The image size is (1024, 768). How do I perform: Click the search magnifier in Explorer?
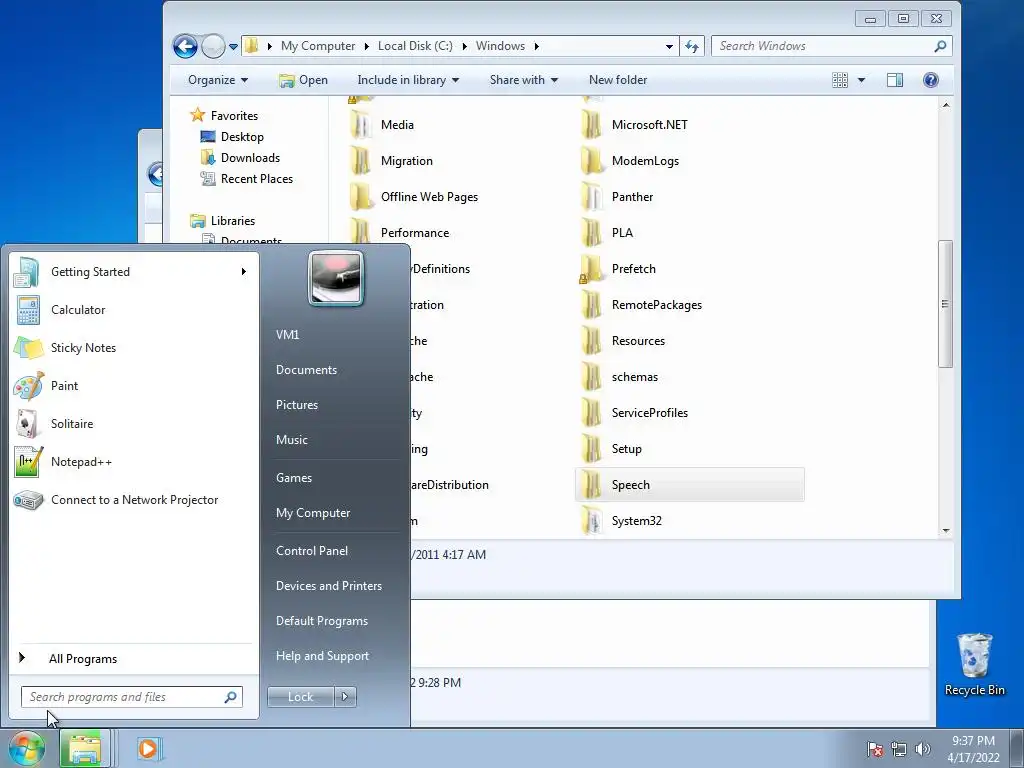click(940, 46)
